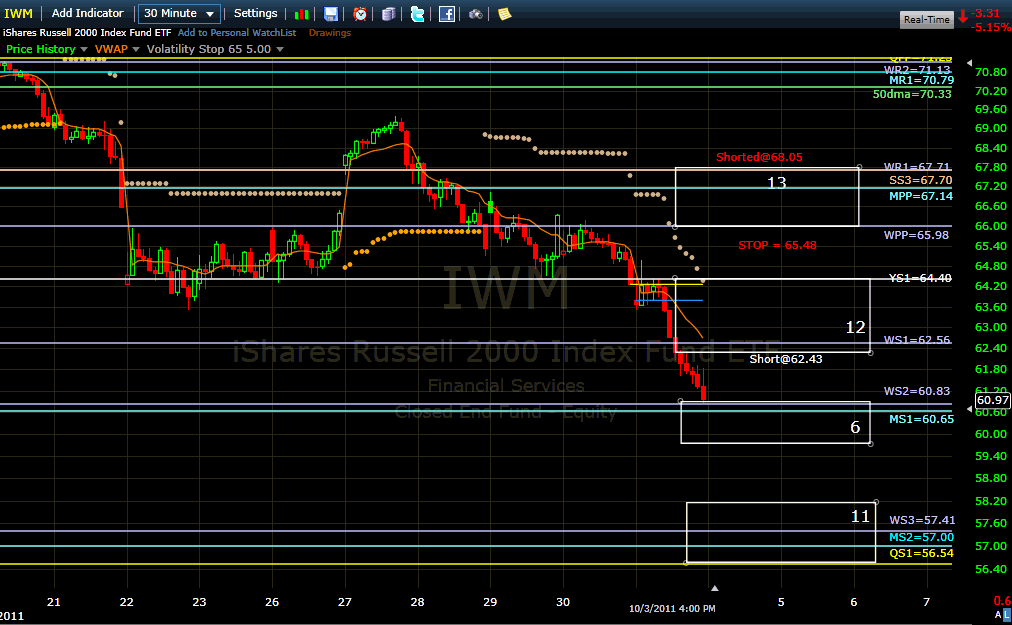
Task: Open the Add Indicator menu
Action: click(x=87, y=14)
